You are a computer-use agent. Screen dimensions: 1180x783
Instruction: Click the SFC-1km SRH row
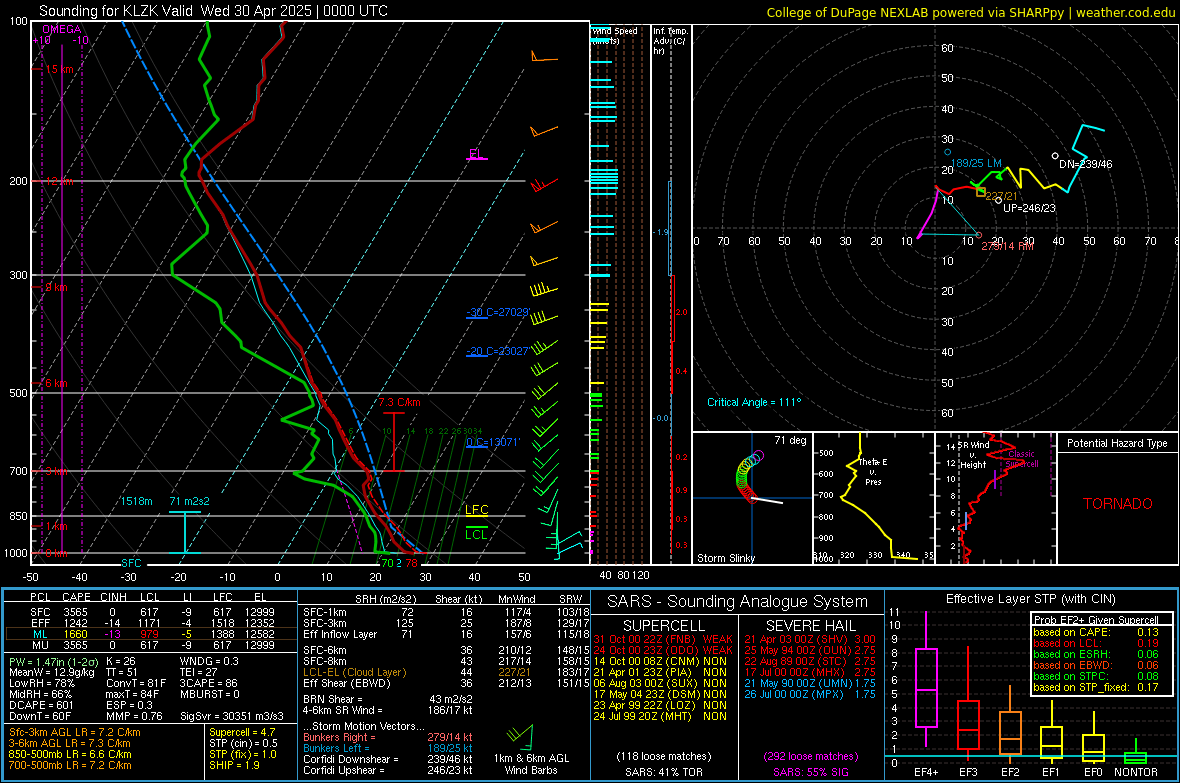(x=446, y=612)
